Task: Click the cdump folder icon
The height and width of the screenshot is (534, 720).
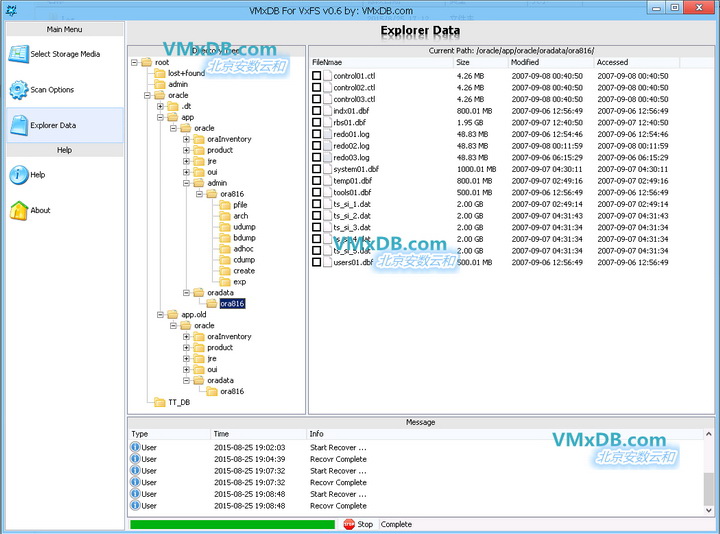Action: (x=225, y=260)
